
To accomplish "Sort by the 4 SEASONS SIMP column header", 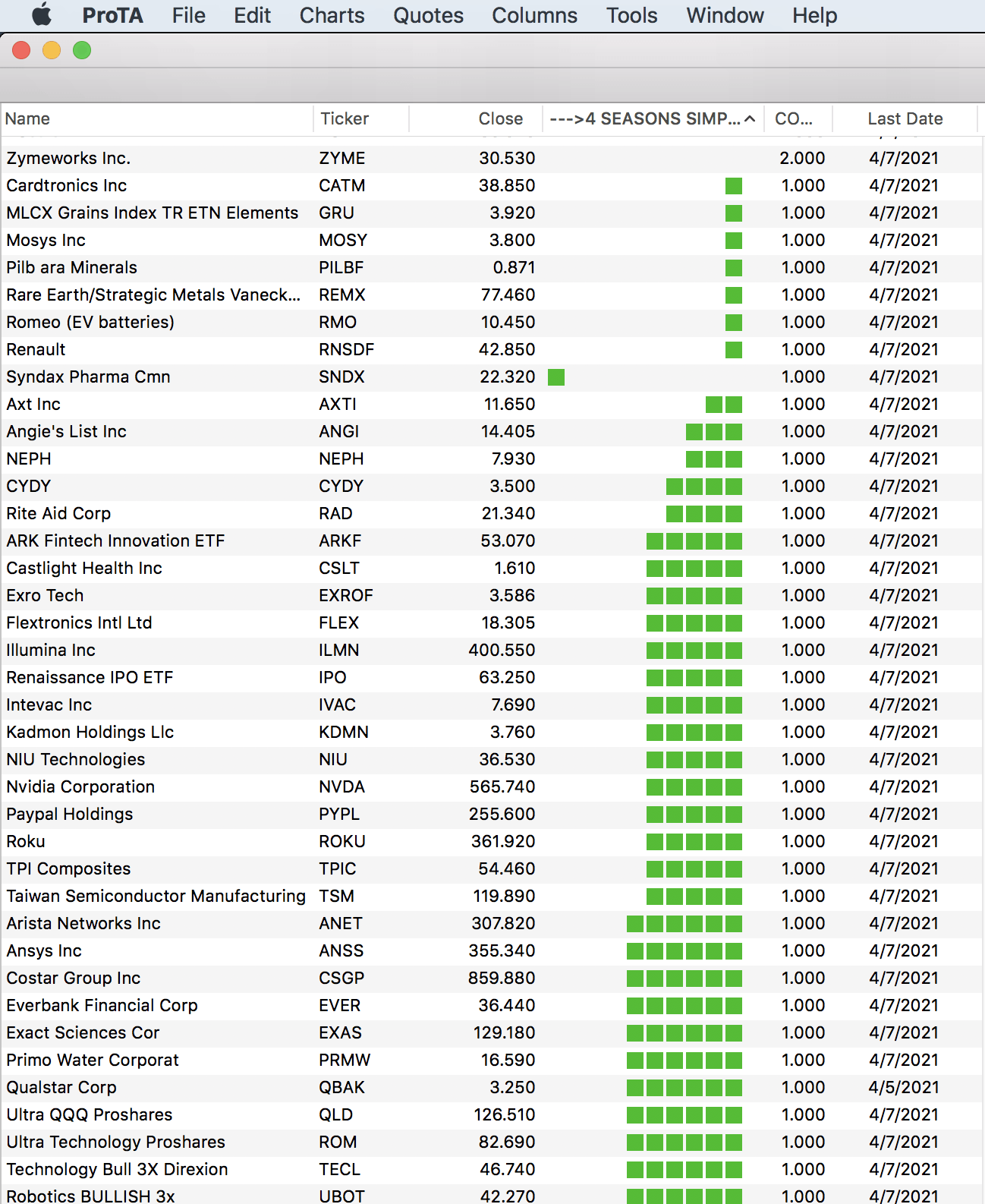I will coord(653,118).
